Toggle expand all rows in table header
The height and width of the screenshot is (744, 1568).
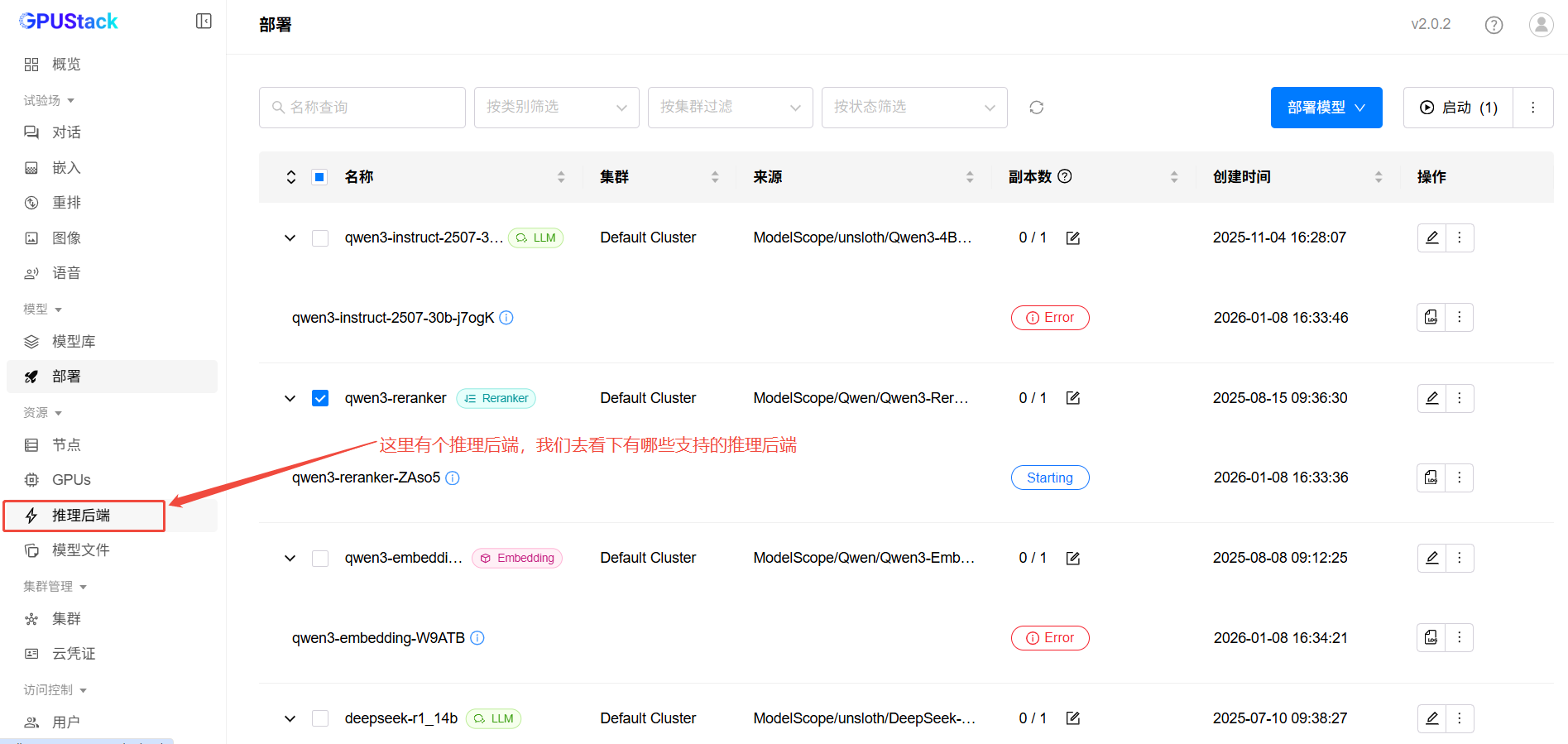pos(291,177)
